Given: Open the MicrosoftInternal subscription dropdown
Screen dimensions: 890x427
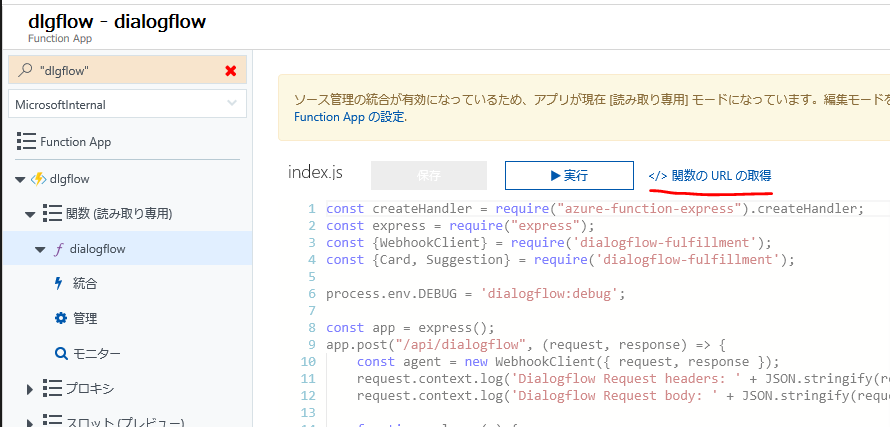Looking at the screenshot, I should click(x=128, y=104).
